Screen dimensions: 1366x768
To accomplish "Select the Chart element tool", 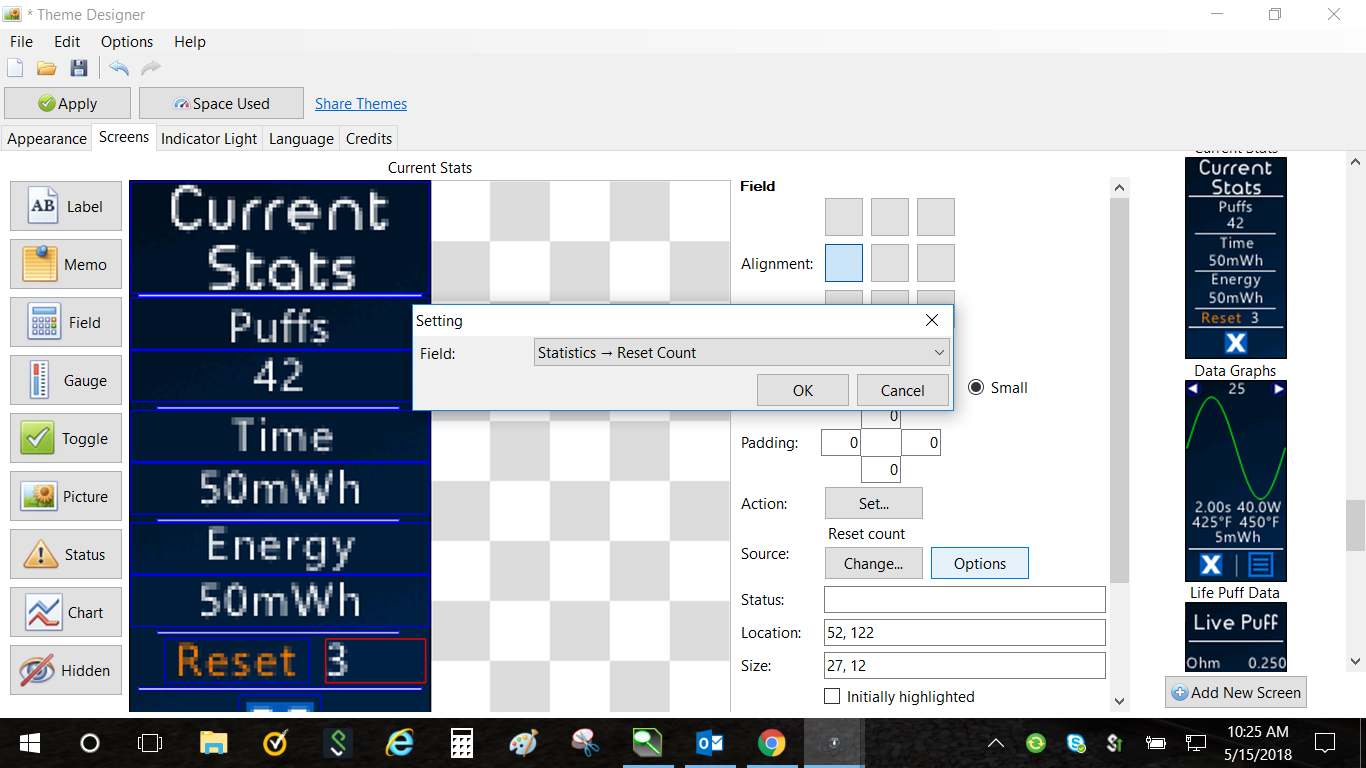I will (66, 613).
